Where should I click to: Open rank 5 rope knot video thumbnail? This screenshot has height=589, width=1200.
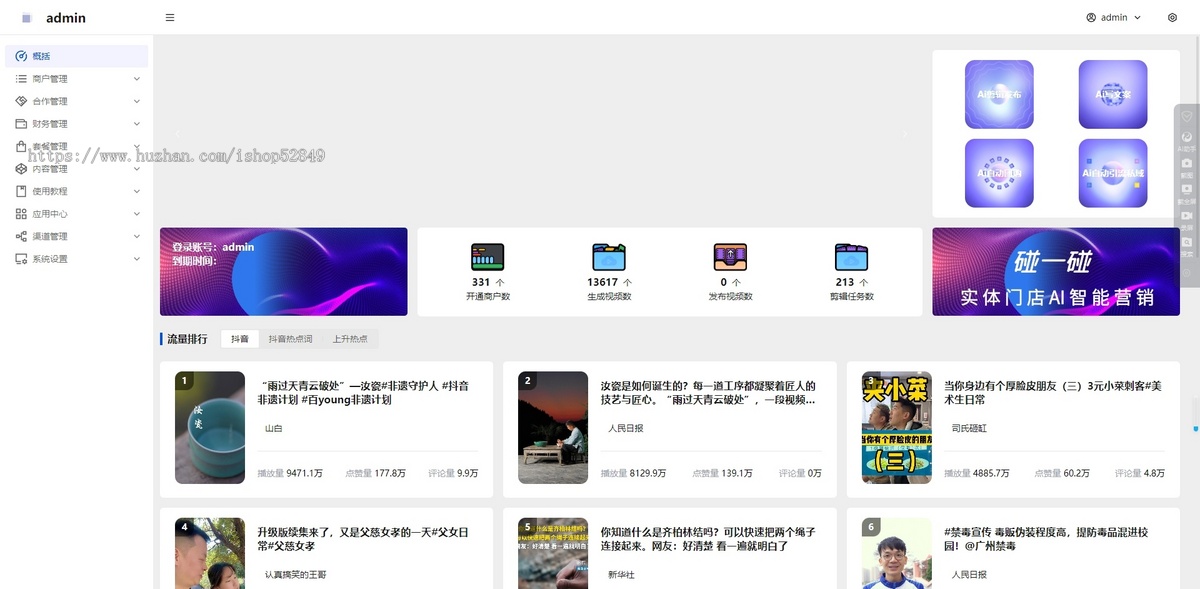click(553, 553)
